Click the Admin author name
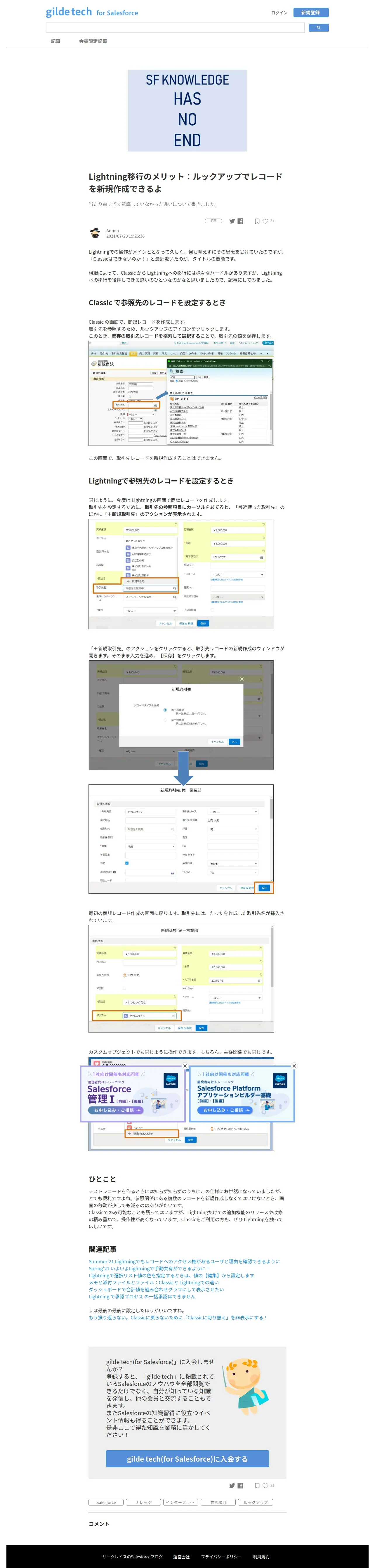Viewport: 375px width, 1568px height. coord(113,231)
